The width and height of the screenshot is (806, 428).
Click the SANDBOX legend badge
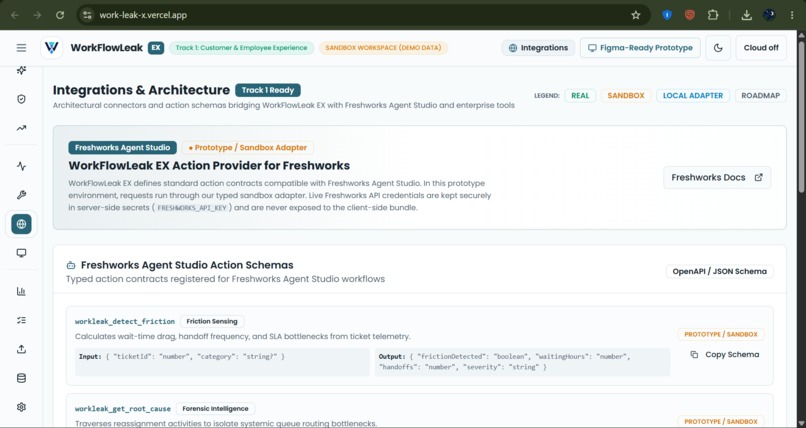click(626, 96)
